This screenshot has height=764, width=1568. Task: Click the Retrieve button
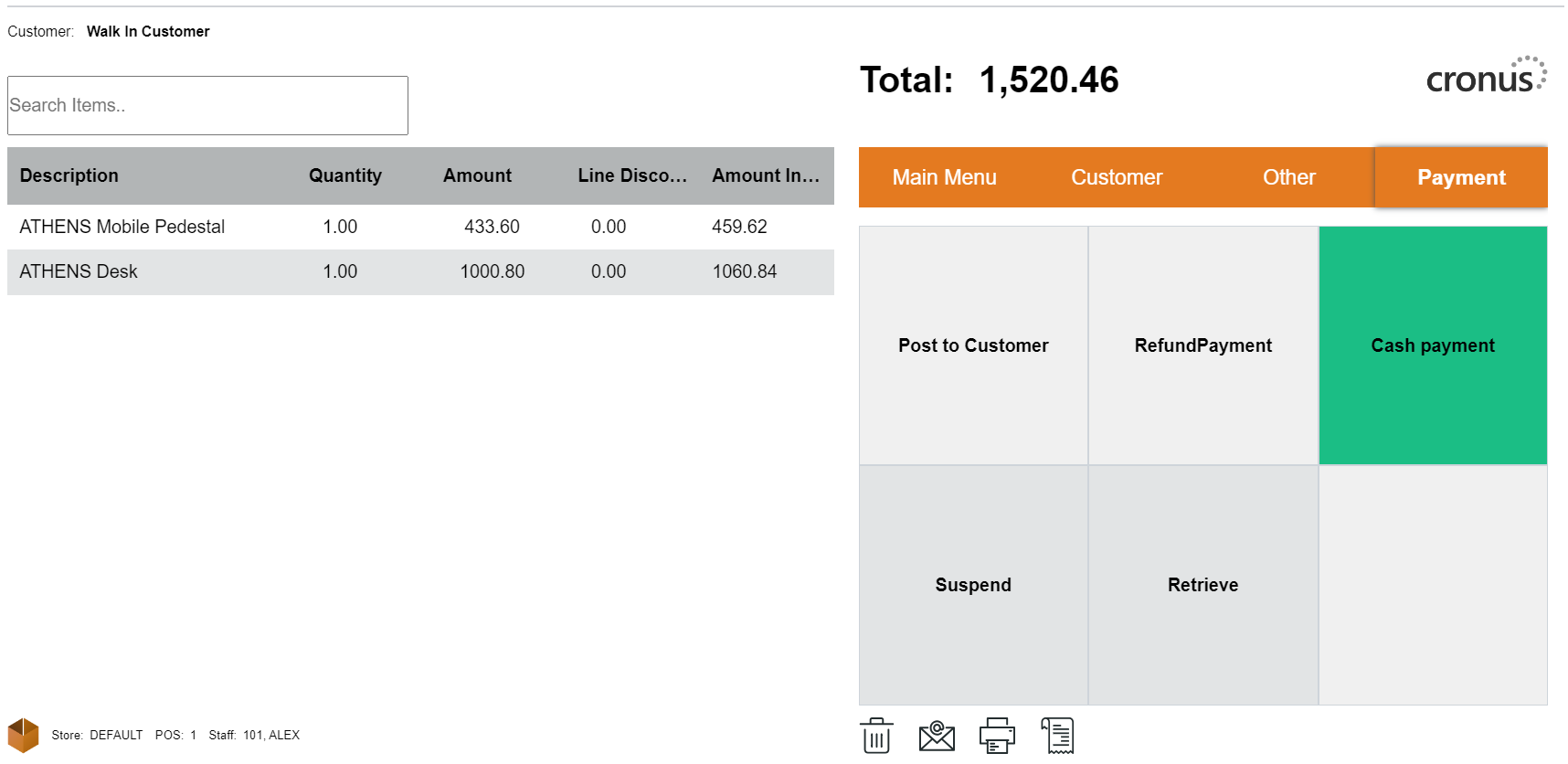coord(1202,585)
